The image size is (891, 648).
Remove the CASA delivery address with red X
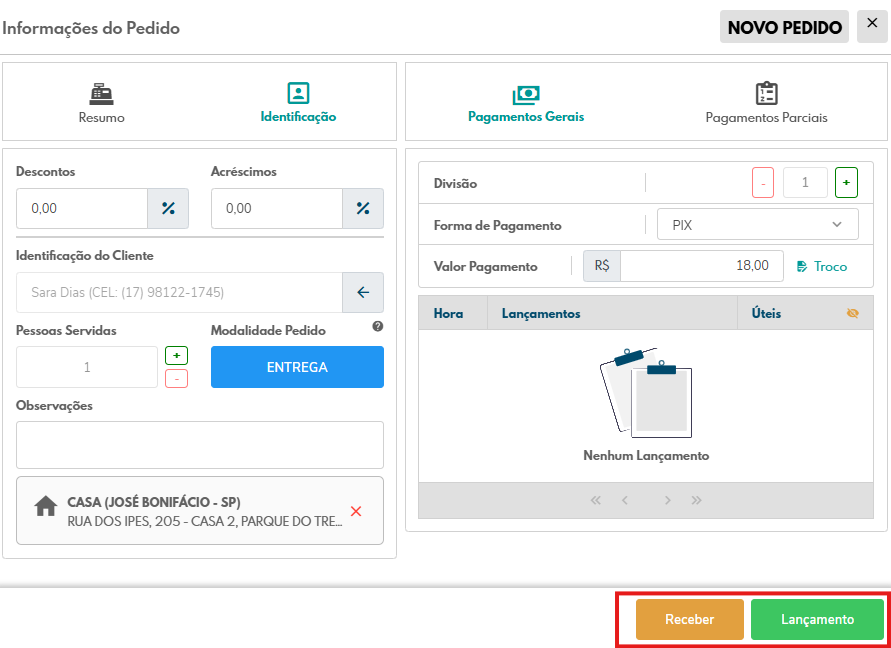[x=356, y=511]
